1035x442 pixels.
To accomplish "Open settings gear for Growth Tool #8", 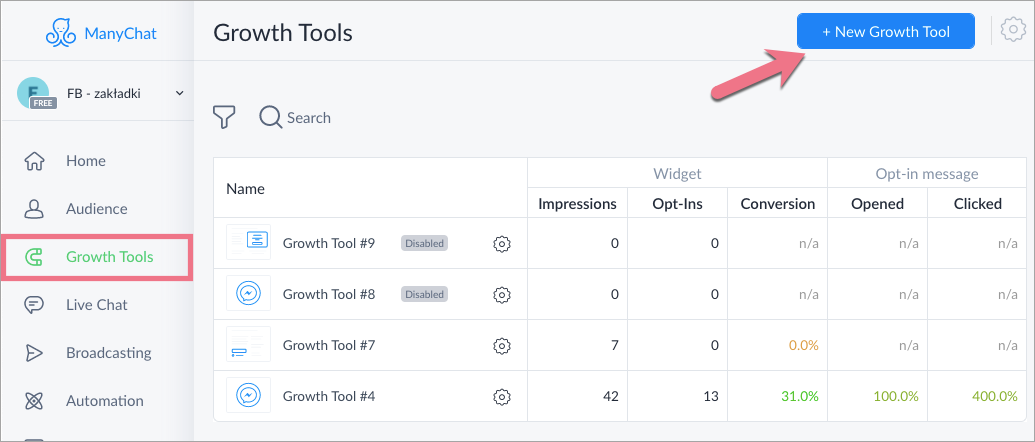I will pos(502,295).
